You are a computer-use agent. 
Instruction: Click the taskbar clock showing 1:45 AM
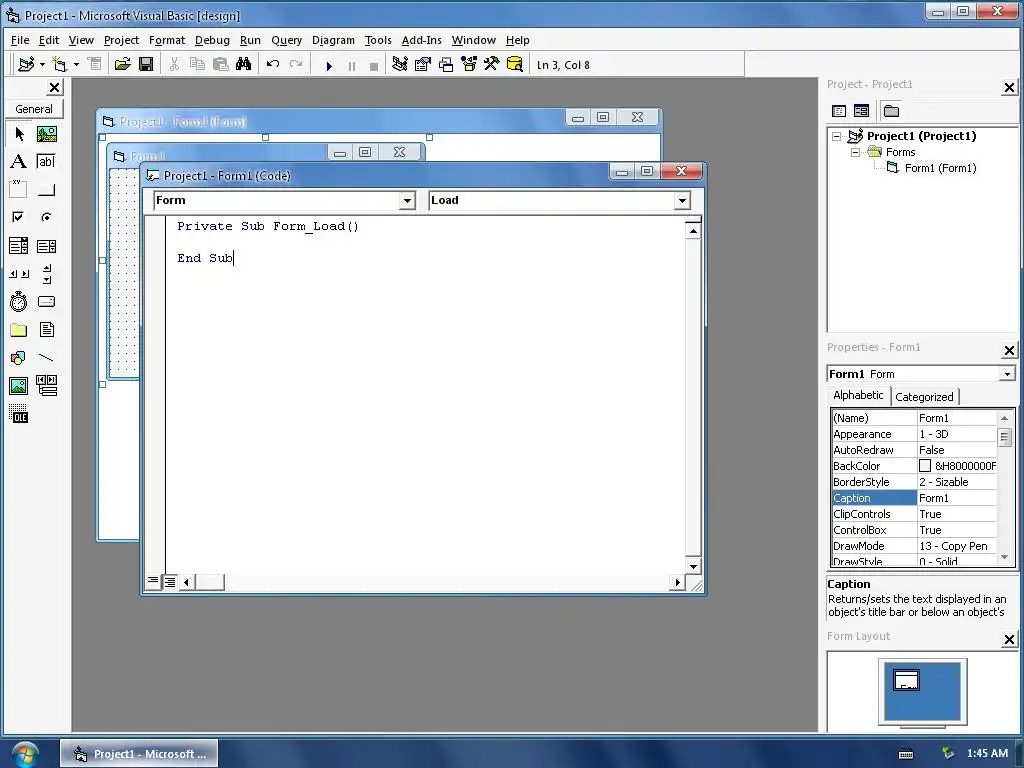coord(987,754)
